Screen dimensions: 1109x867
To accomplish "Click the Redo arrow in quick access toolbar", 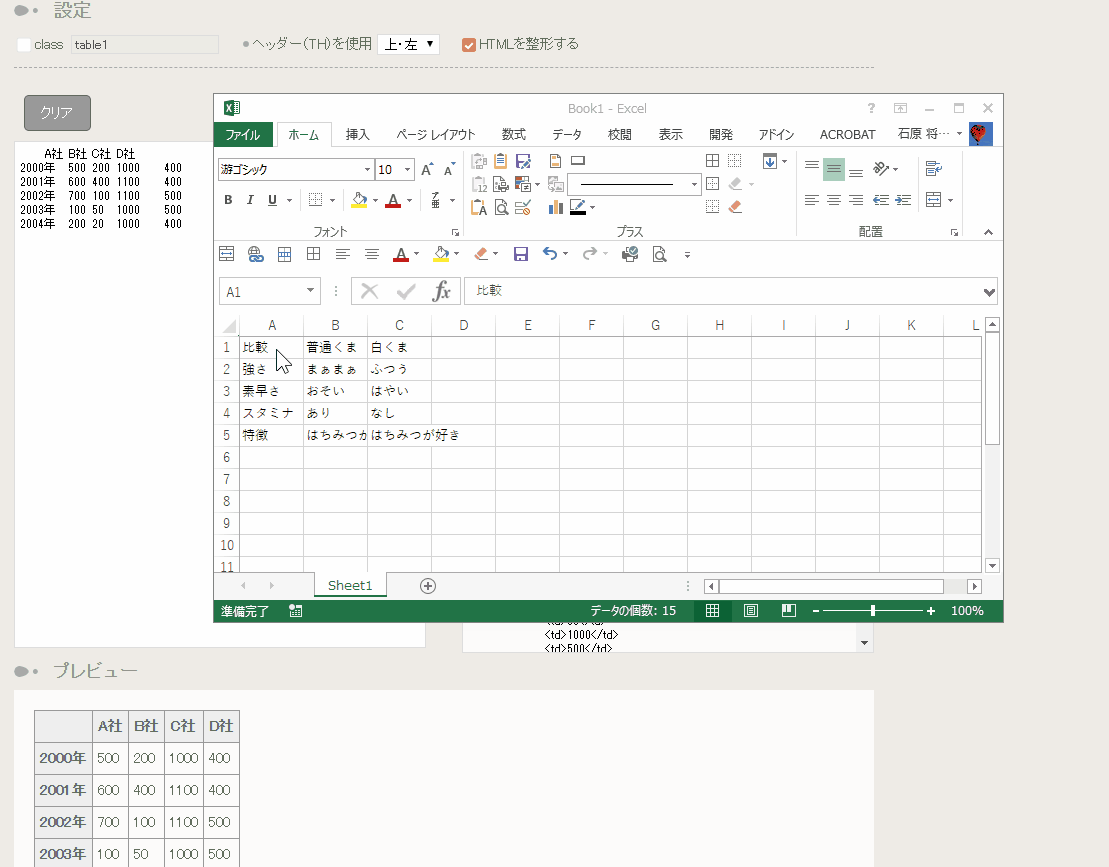I will 589,254.
